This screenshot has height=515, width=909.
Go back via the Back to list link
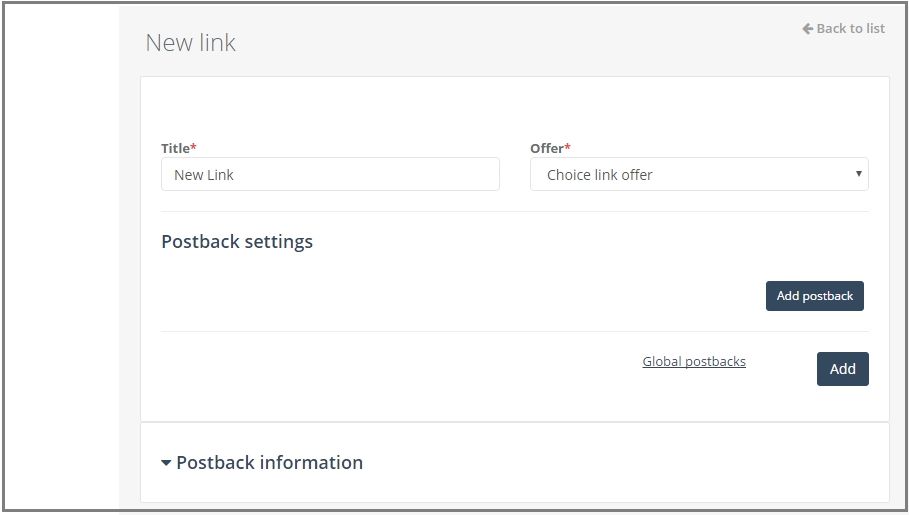[843, 28]
